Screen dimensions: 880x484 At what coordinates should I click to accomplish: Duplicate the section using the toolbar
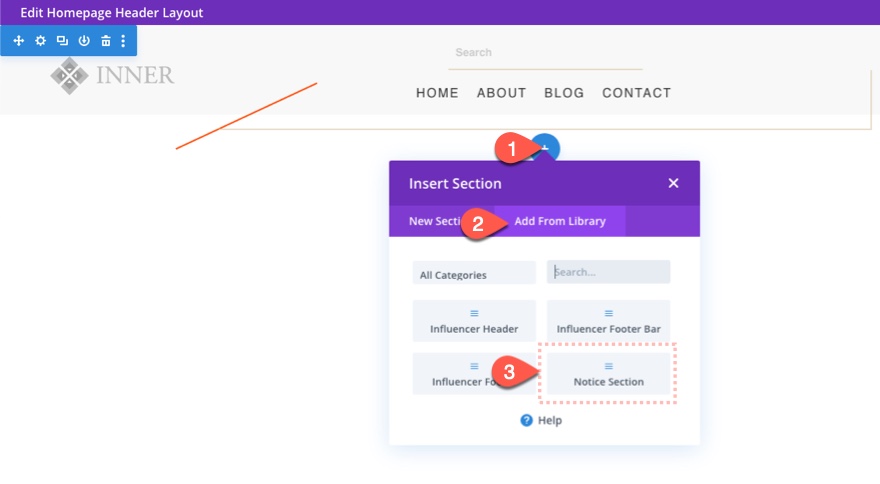[x=62, y=41]
